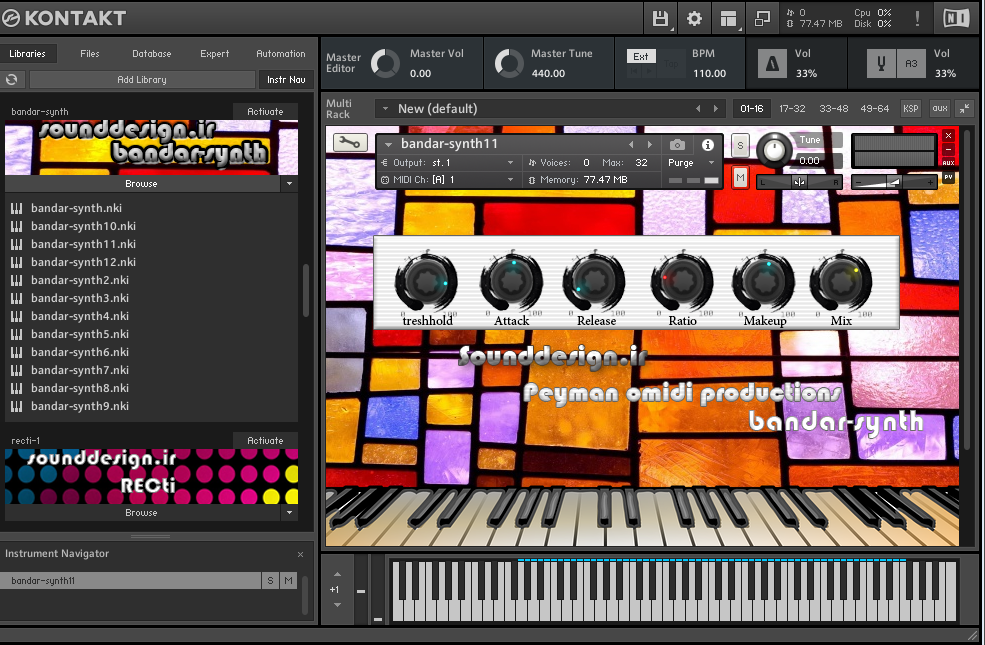Screen dimensions: 985x645
Task: Activate the recti-1 library
Action: [265, 440]
